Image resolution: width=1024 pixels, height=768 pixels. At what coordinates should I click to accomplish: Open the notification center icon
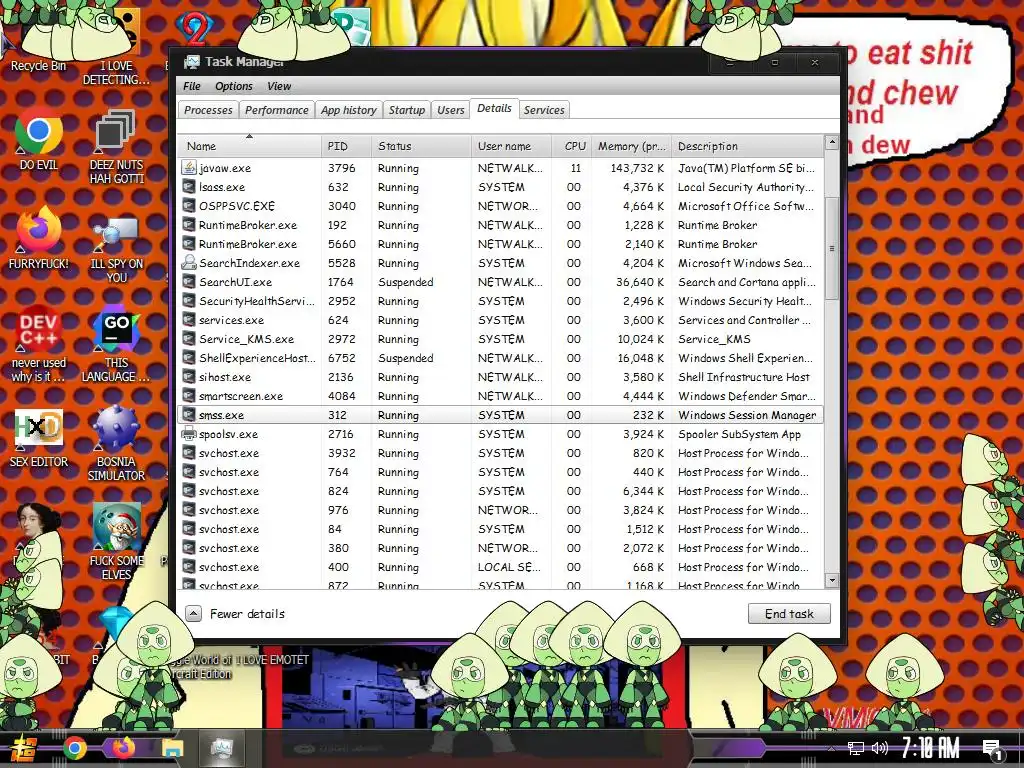click(994, 750)
